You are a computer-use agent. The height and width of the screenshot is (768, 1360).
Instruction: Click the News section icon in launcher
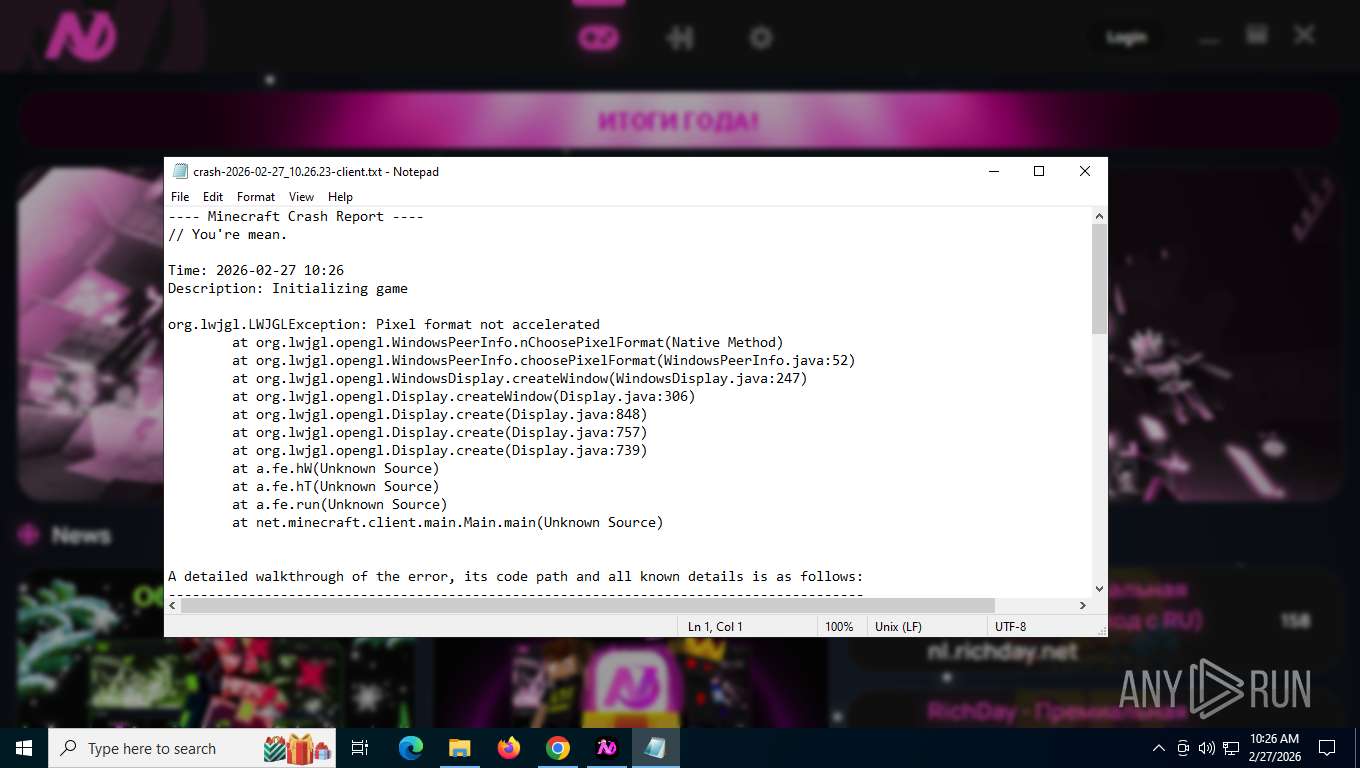(x=29, y=535)
